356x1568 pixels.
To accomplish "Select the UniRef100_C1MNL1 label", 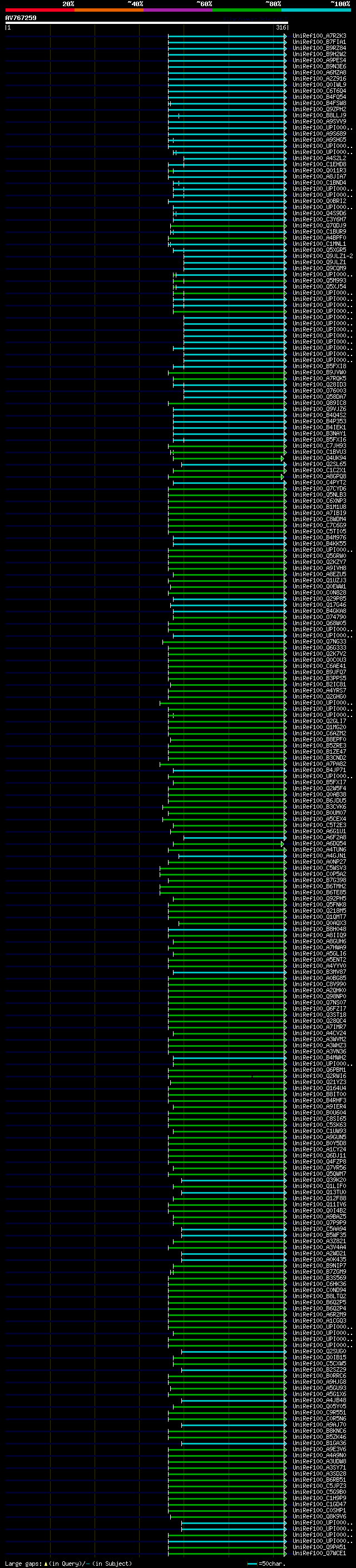I will (x=319, y=244).
